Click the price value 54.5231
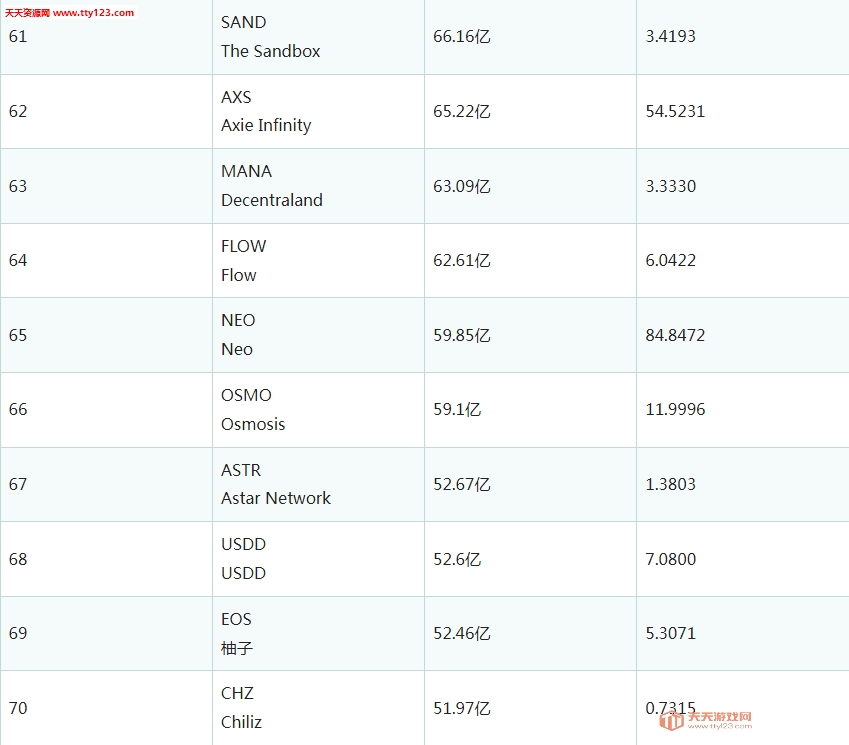 675,111
